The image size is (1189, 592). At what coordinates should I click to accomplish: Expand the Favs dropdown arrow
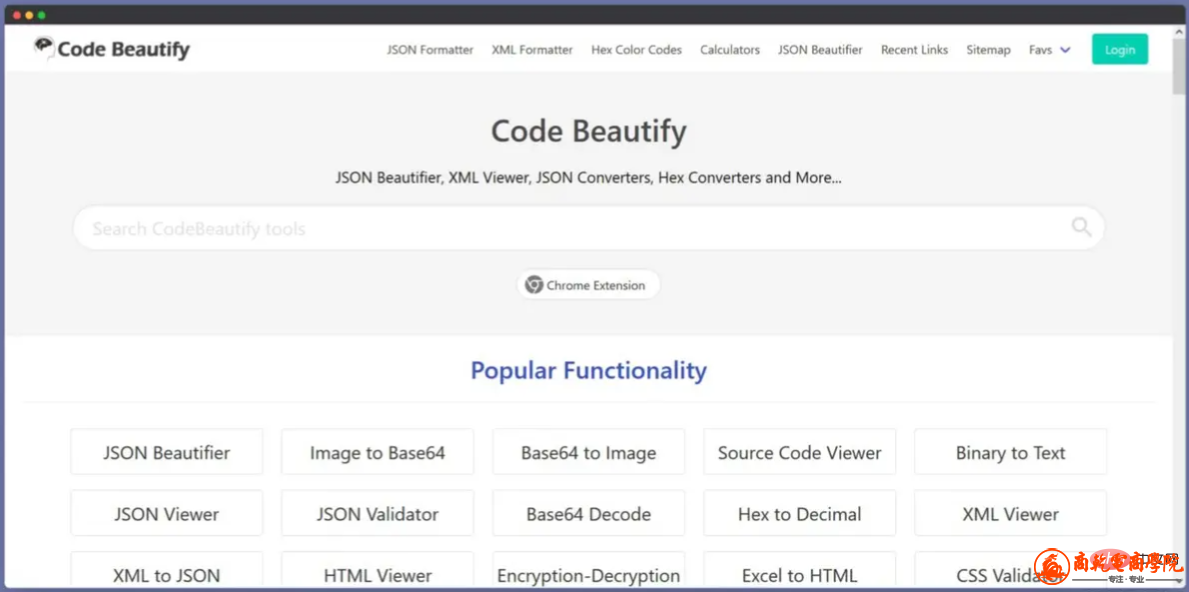pyautogui.click(x=1065, y=50)
